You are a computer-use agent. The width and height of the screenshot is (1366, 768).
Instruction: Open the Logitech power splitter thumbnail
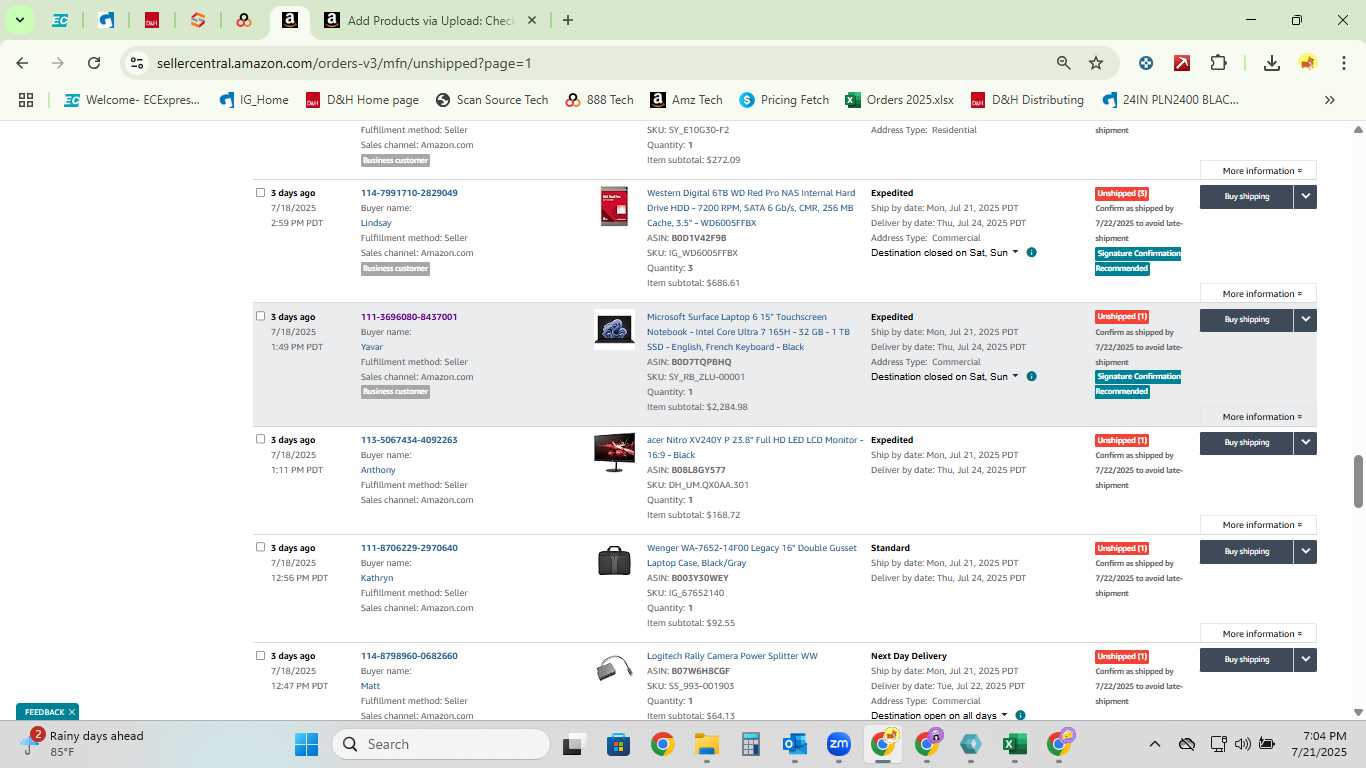pos(614,668)
